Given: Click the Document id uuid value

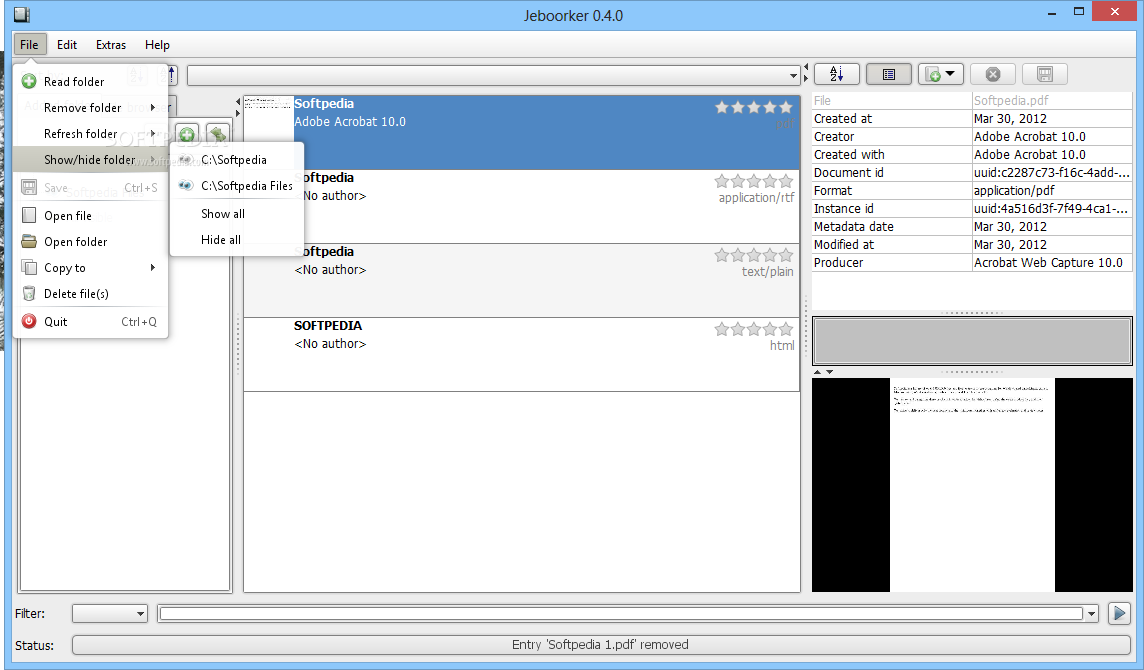Looking at the screenshot, I should tap(1052, 172).
